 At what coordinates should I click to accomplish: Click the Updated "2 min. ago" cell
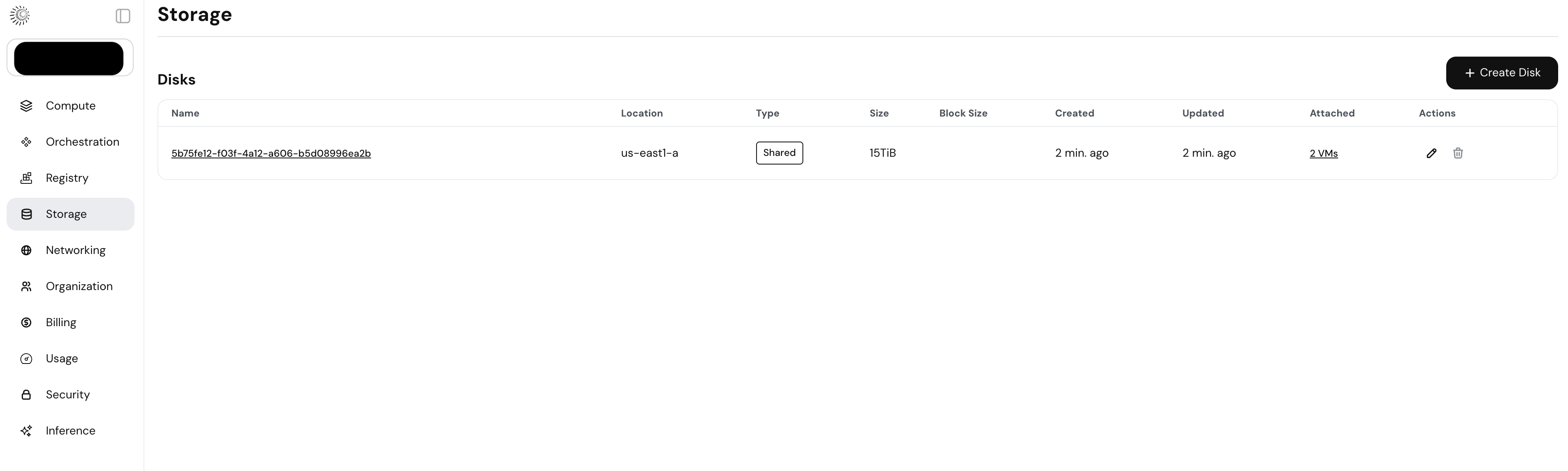(1209, 153)
